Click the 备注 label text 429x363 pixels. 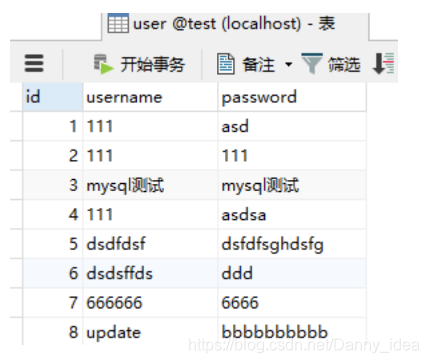pos(259,64)
